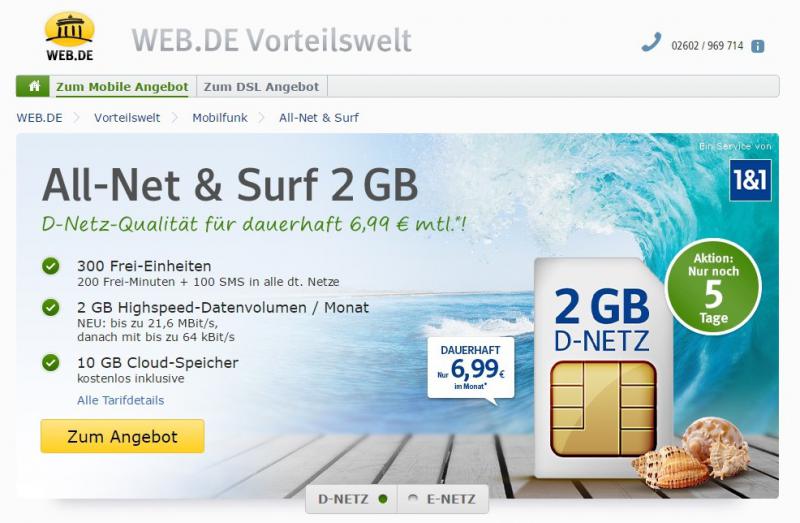Click the 1&1 logo badge

[x=750, y=180]
